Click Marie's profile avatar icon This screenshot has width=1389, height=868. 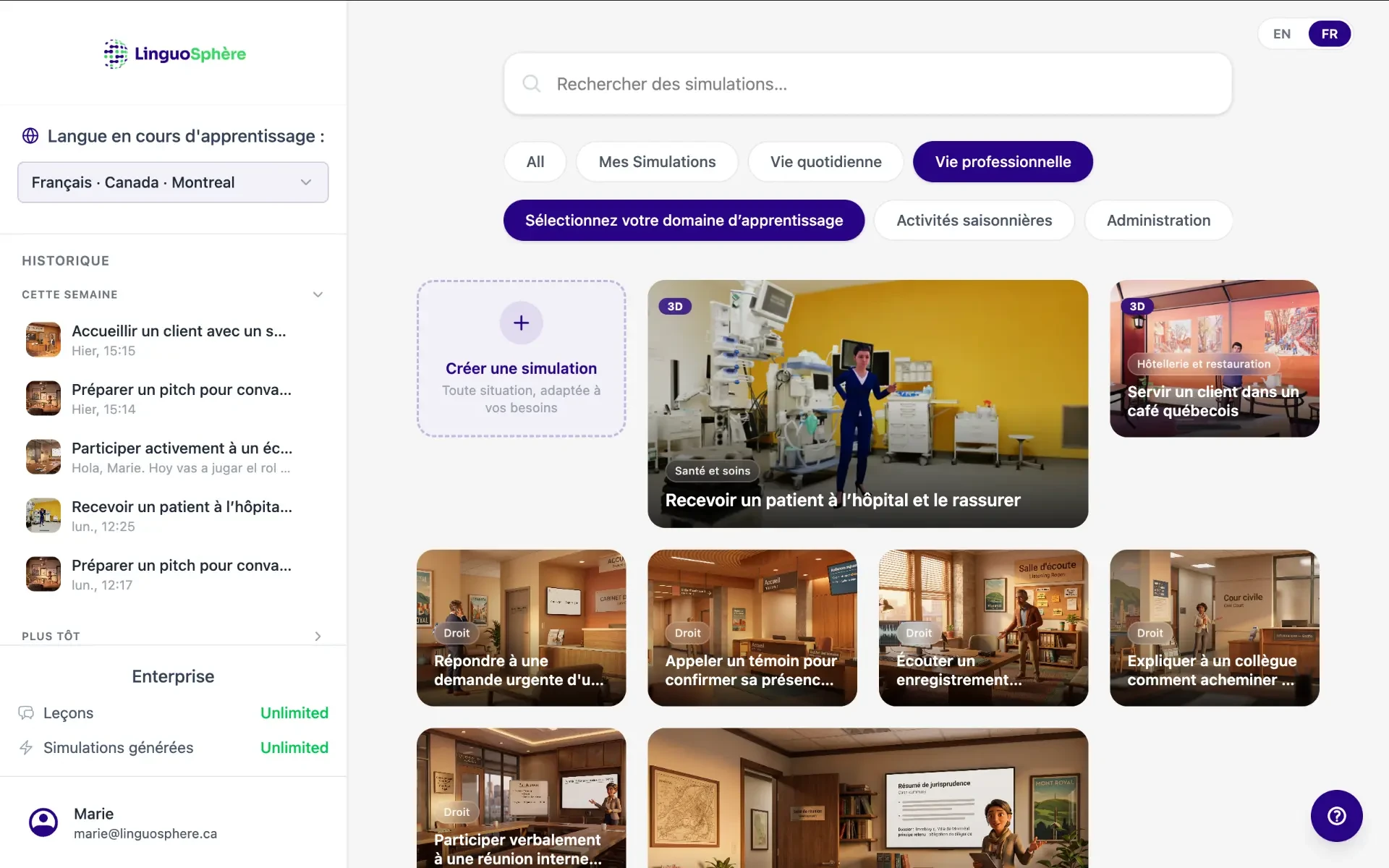pos(43,822)
